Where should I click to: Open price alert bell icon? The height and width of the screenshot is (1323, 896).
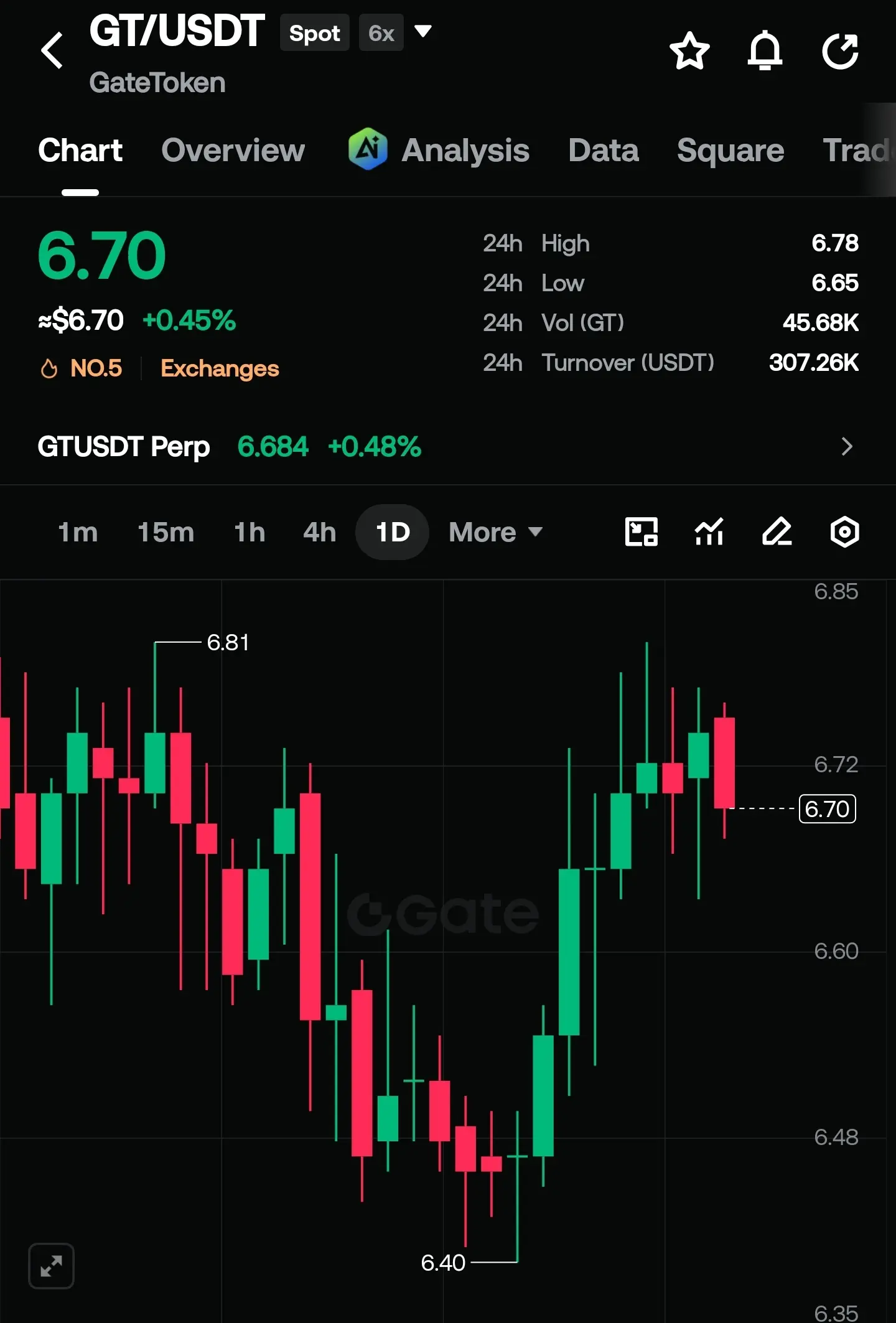(x=765, y=50)
